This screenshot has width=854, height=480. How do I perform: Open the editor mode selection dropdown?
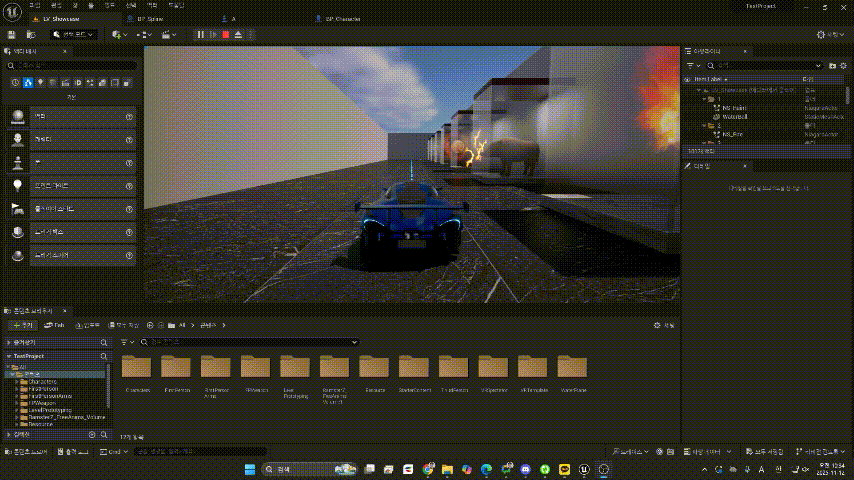coord(74,34)
